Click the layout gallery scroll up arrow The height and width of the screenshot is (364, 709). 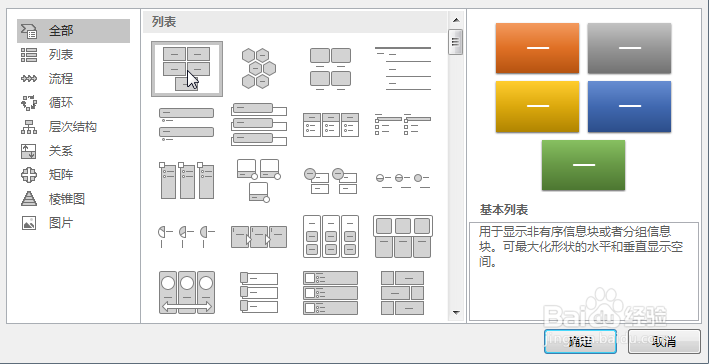456,19
